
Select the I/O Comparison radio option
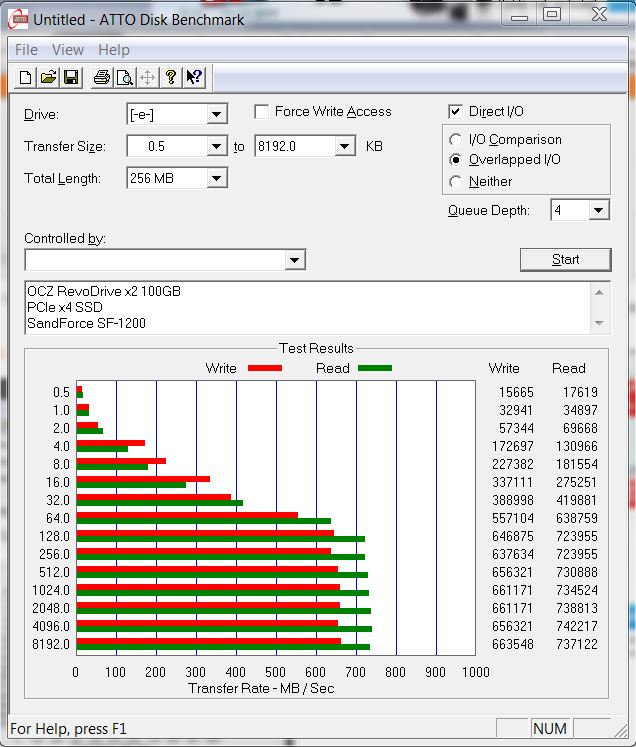(x=456, y=140)
